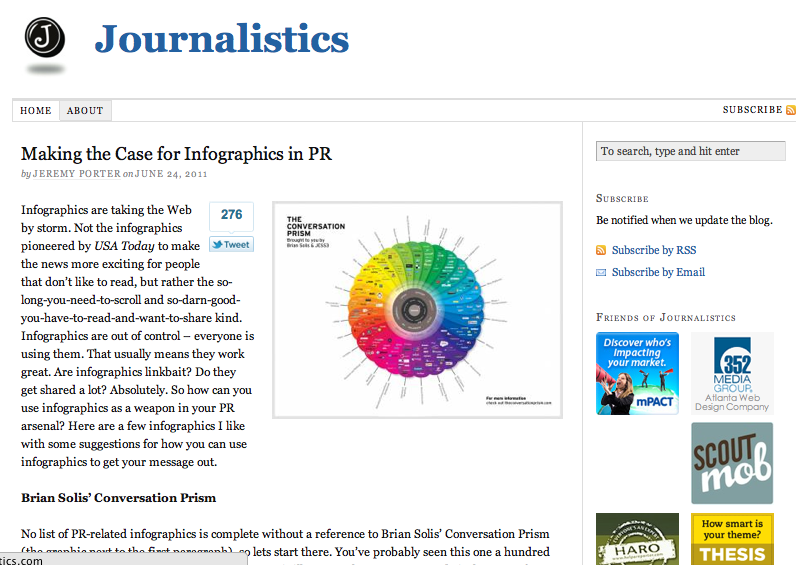Open the Scoutmob banner
The height and width of the screenshot is (565, 808).
click(x=732, y=463)
